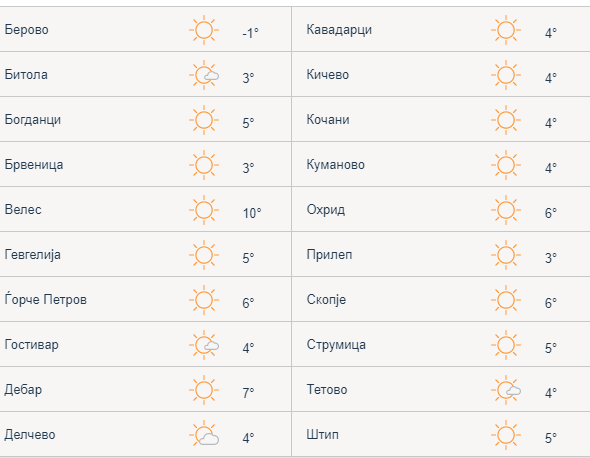Click the sun icon next to Штип
This screenshot has width=590, height=458.
pos(506,435)
